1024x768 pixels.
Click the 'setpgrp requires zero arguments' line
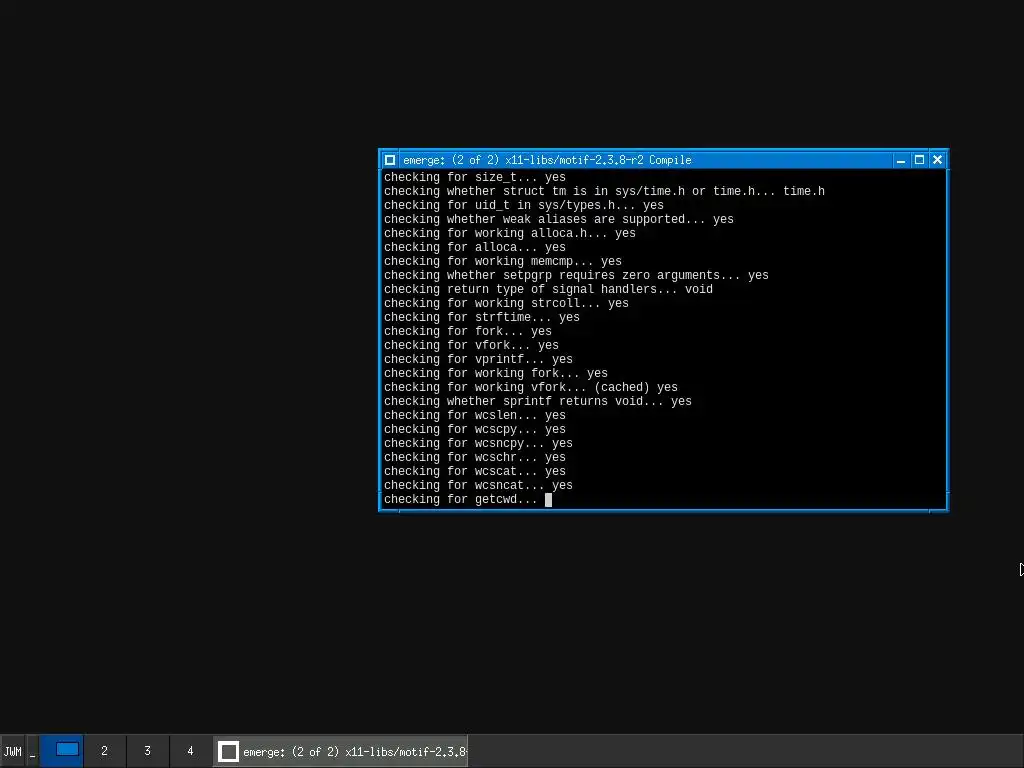tap(576, 276)
